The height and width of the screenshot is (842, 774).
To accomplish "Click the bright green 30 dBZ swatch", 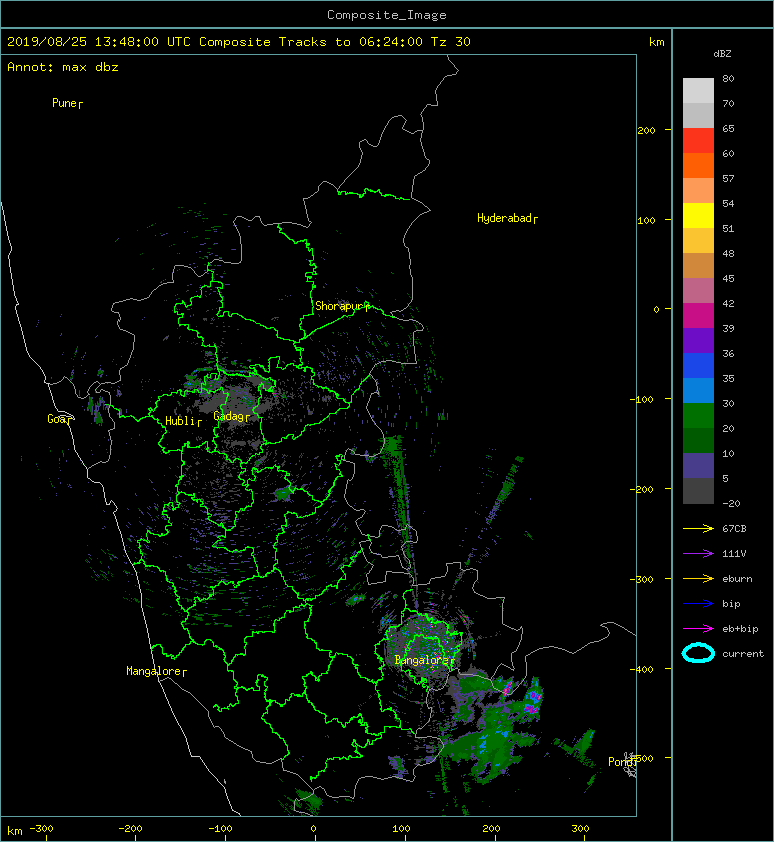I will pos(698,416).
